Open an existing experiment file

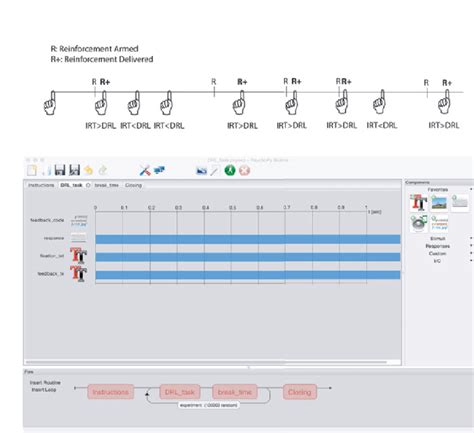pyautogui.click(x=46, y=170)
